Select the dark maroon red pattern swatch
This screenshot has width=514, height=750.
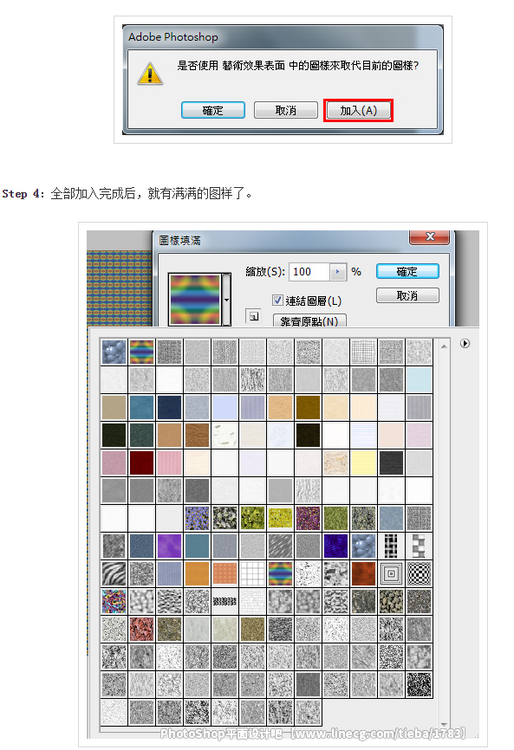[142, 463]
